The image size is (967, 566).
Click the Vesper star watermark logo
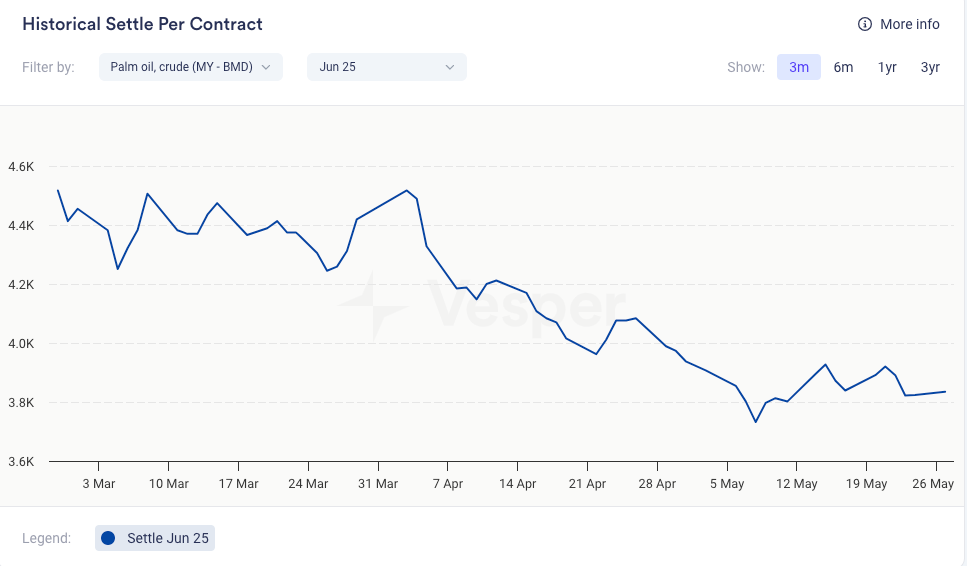(x=373, y=307)
